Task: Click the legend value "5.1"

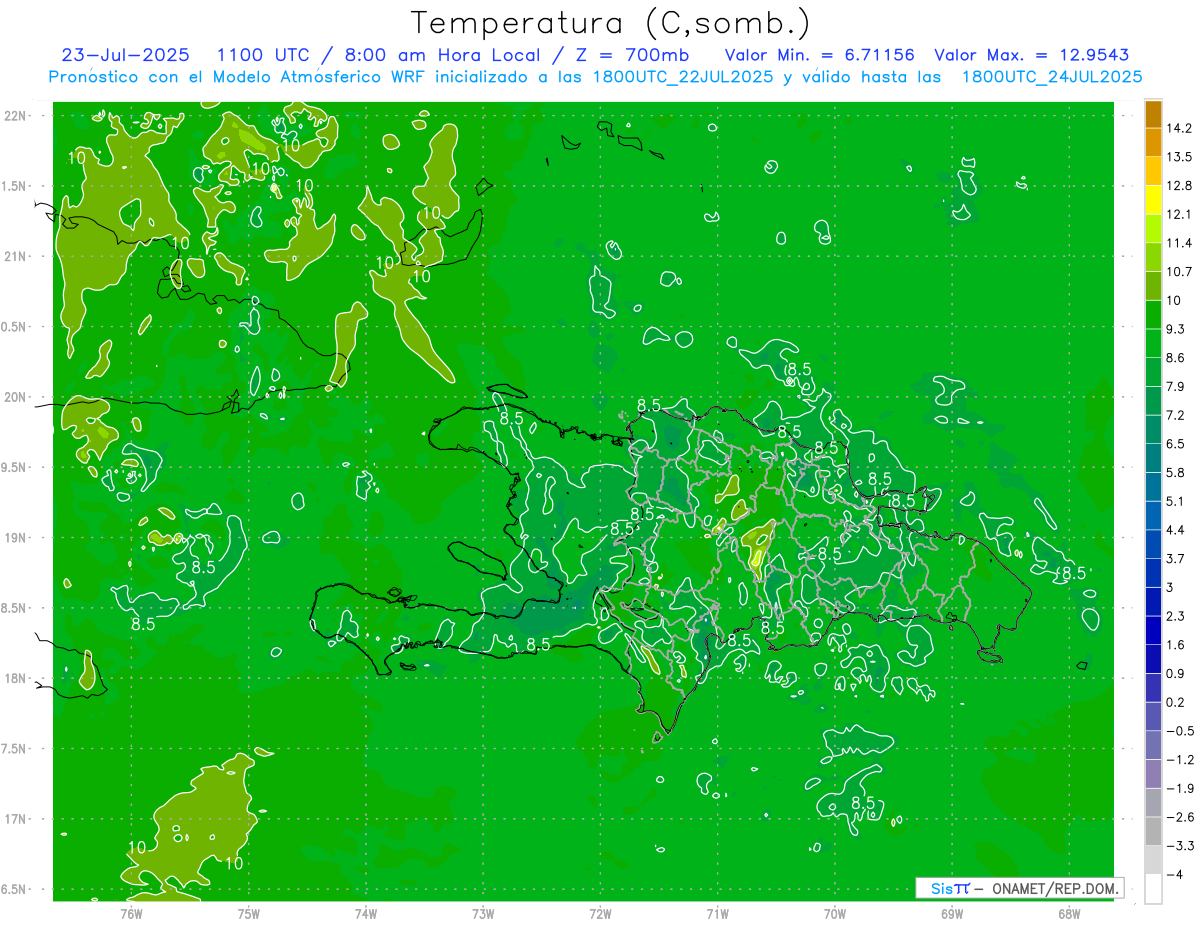Action: point(1176,501)
